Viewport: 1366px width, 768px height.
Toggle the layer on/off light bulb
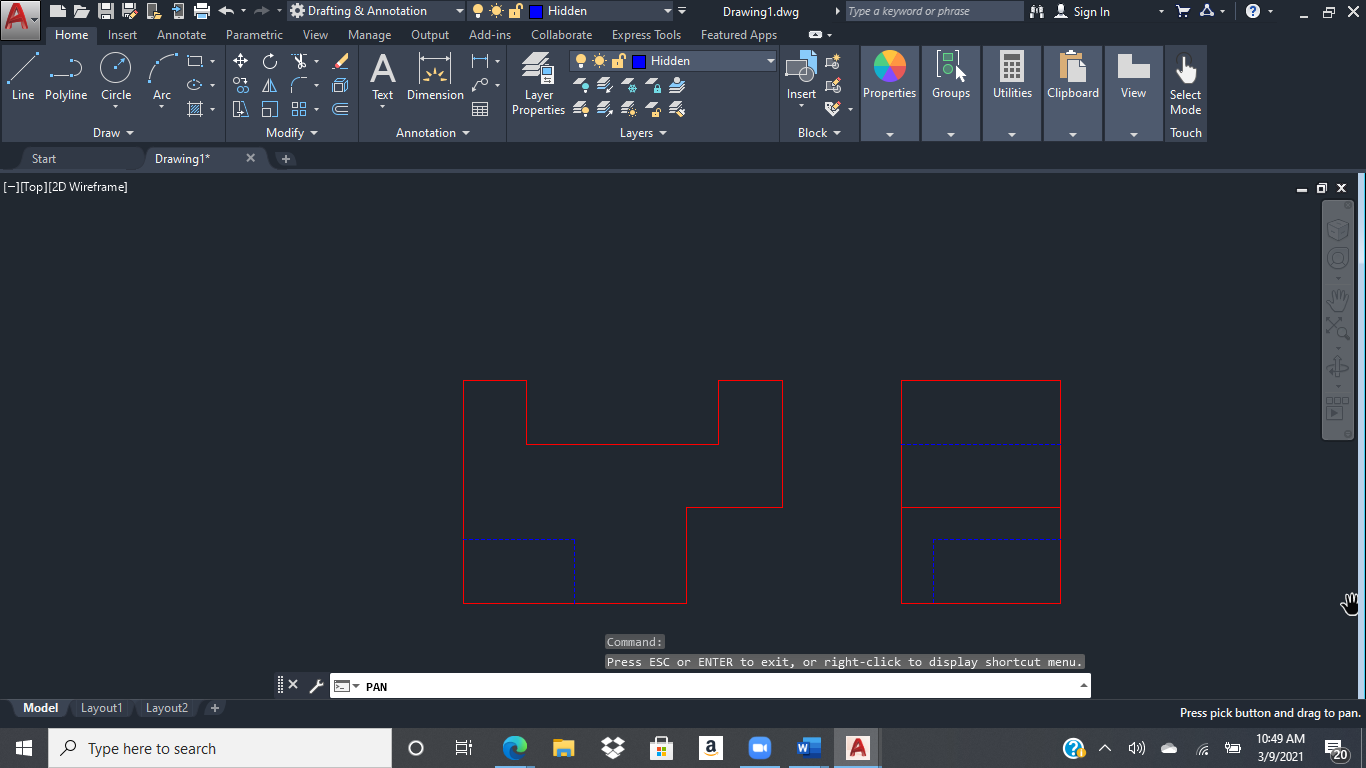pyautogui.click(x=581, y=61)
